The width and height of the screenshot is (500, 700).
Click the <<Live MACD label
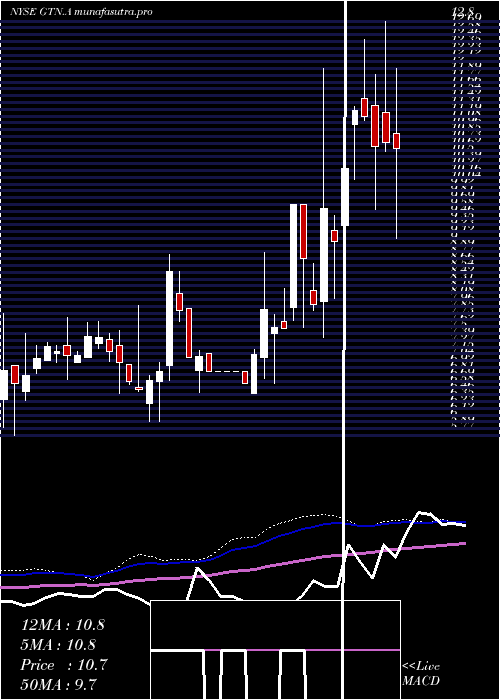pos(421,674)
